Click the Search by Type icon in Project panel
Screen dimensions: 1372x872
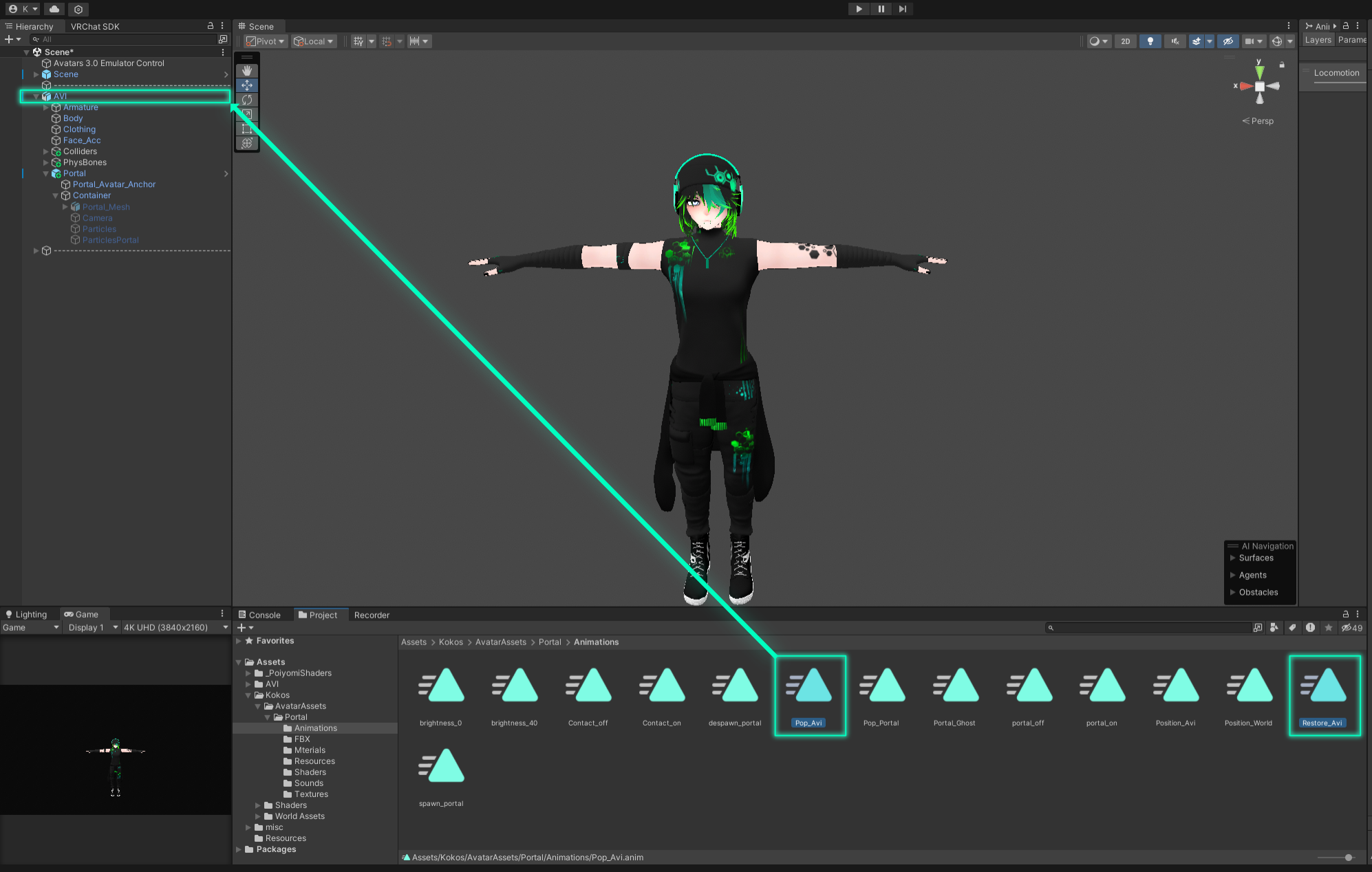point(1274,627)
